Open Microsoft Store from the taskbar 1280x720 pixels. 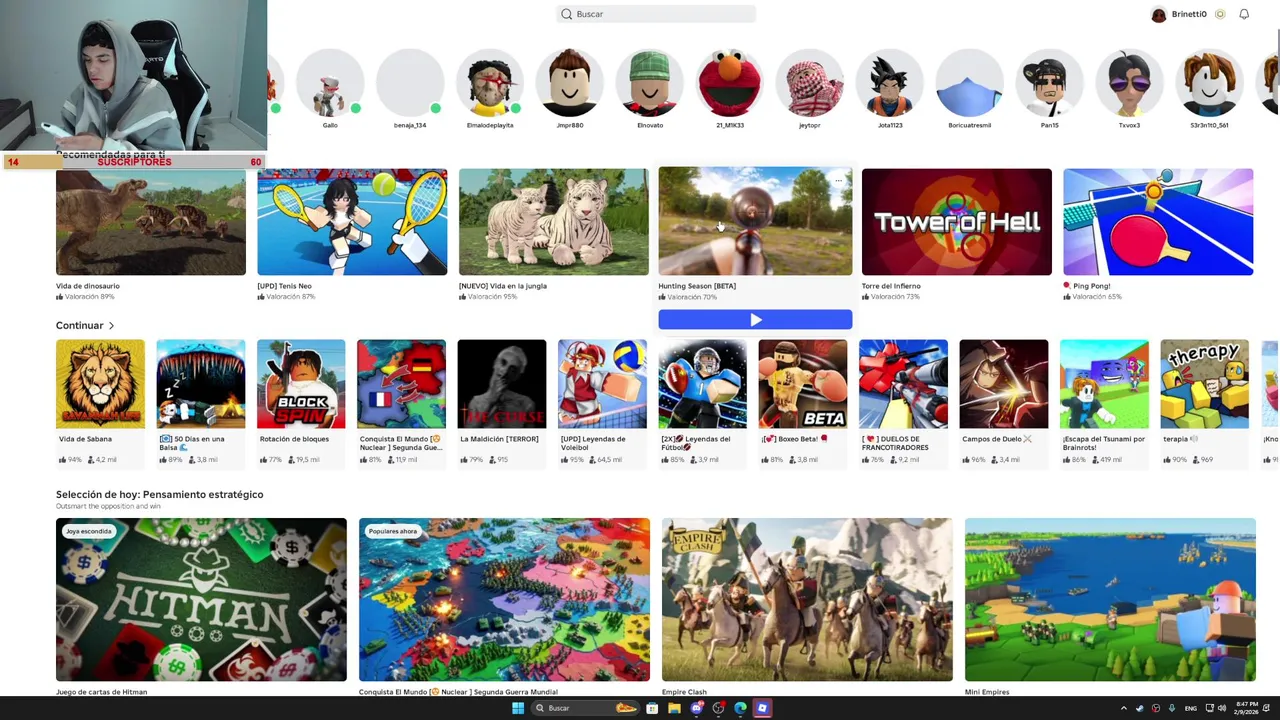pyautogui.click(x=652, y=708)
